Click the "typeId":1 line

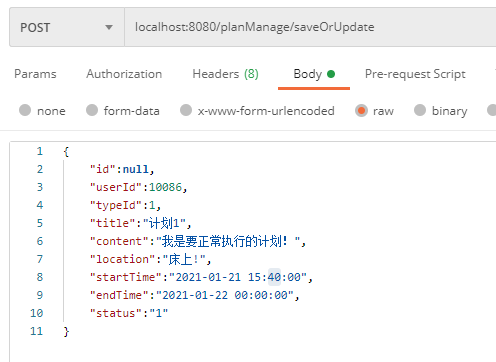[x=125, y=205]
